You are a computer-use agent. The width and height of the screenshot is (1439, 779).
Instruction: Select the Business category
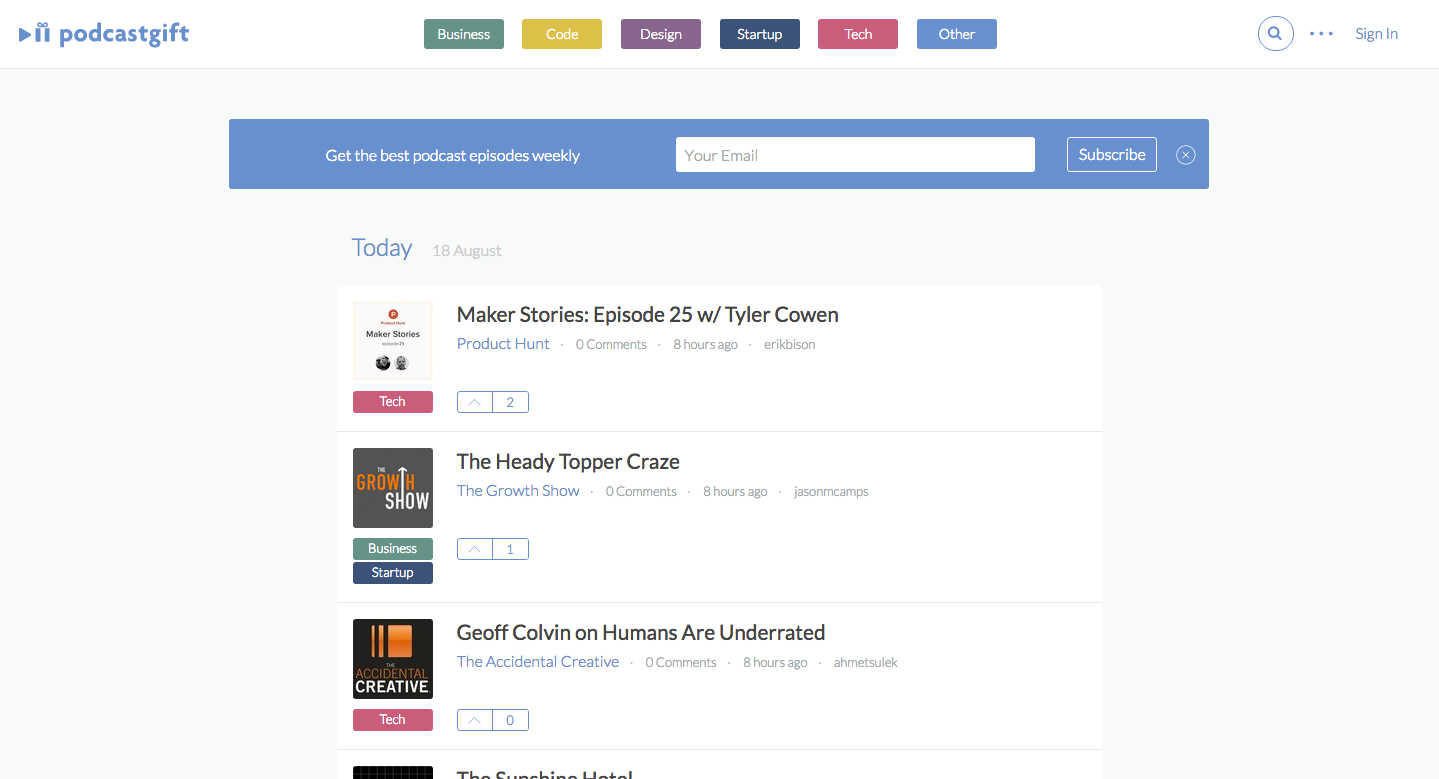tap(464, 34)
